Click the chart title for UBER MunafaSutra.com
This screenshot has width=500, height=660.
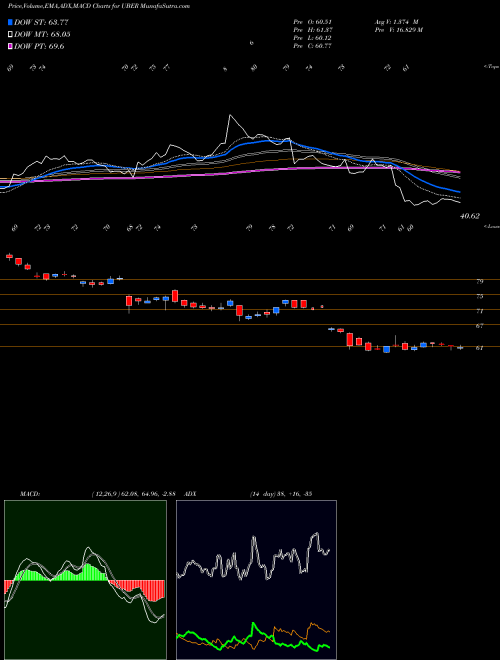[98, 6]
